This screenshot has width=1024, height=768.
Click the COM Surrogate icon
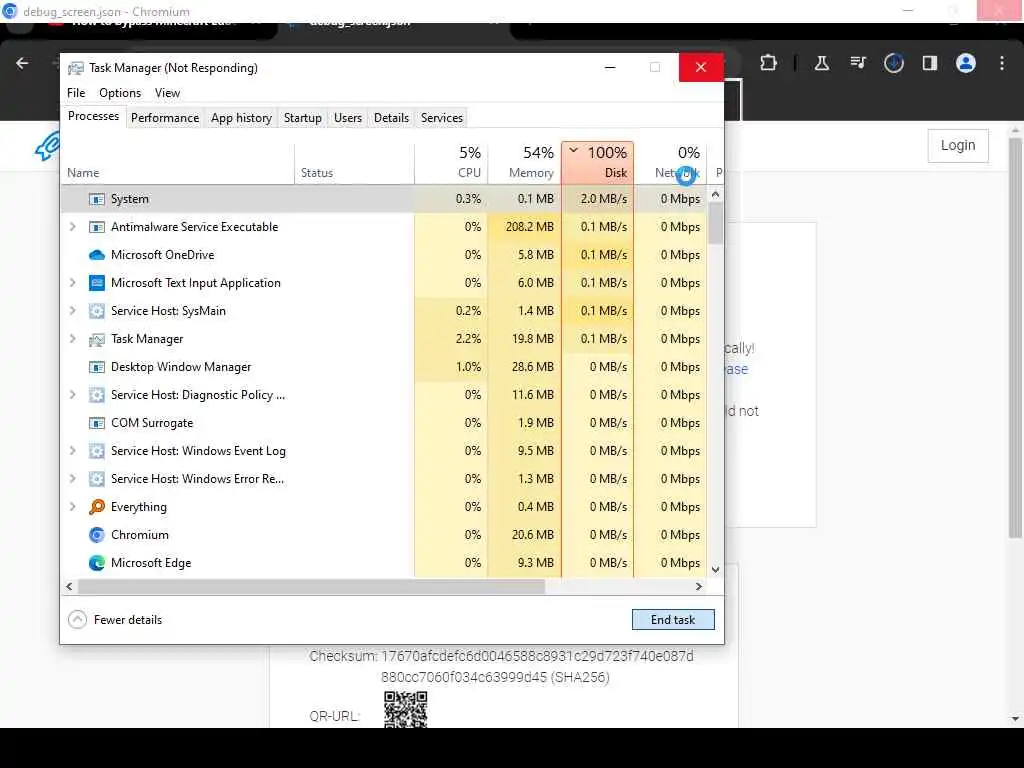point(97,423)
